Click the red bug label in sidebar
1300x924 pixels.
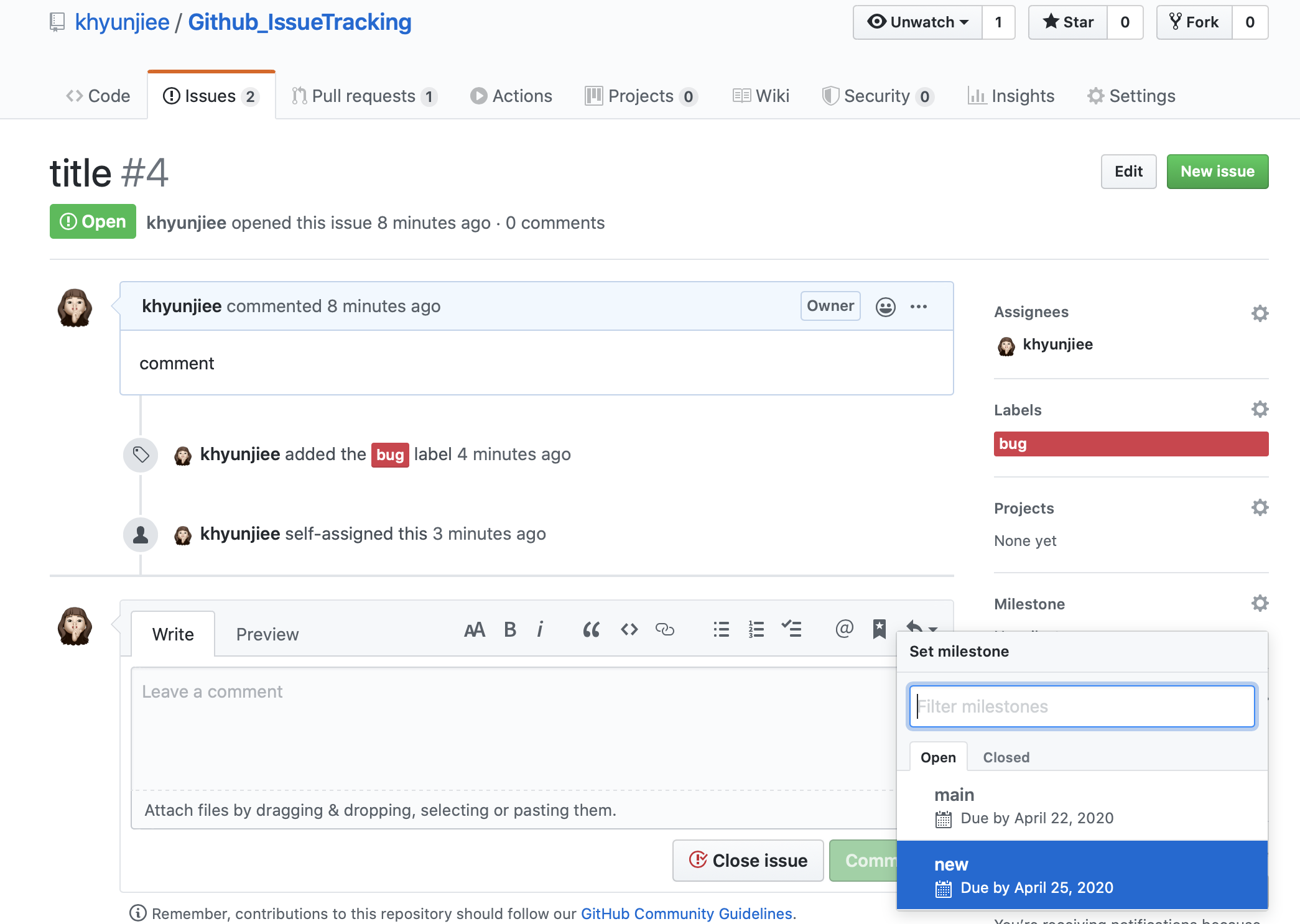[x=1130, y=444]
